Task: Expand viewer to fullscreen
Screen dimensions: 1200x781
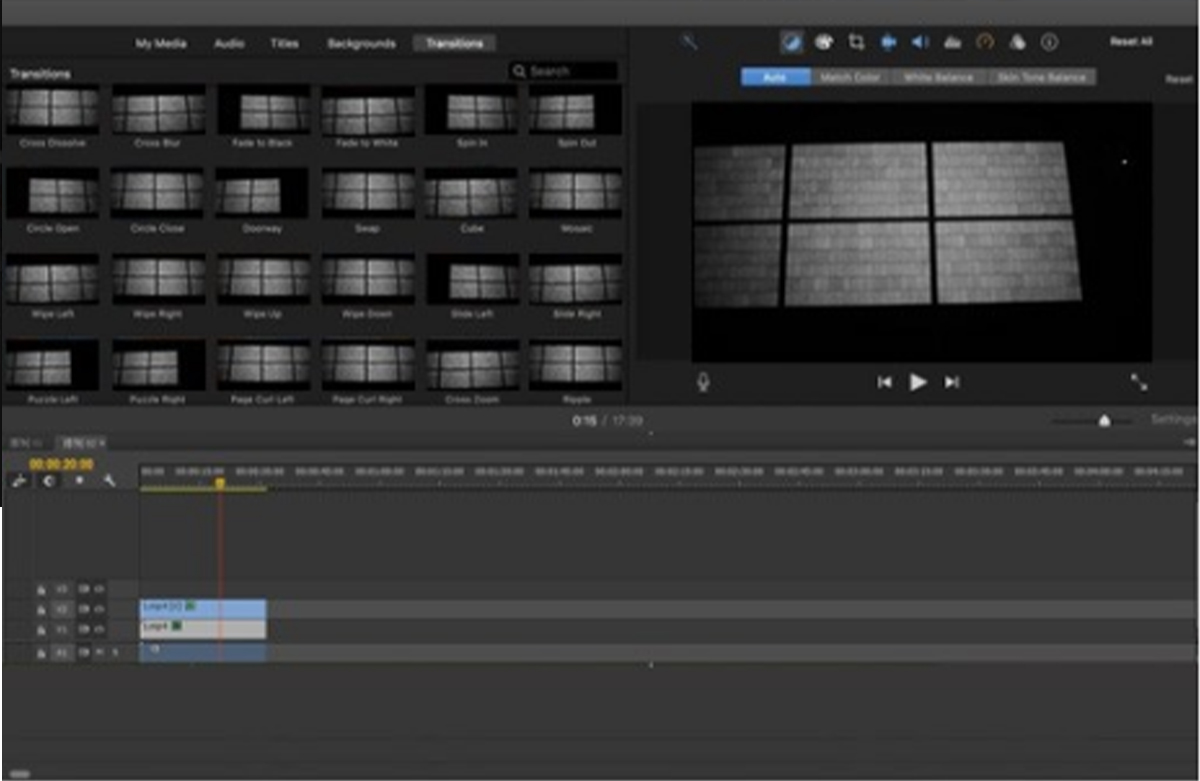Action: coord(1139,382)
